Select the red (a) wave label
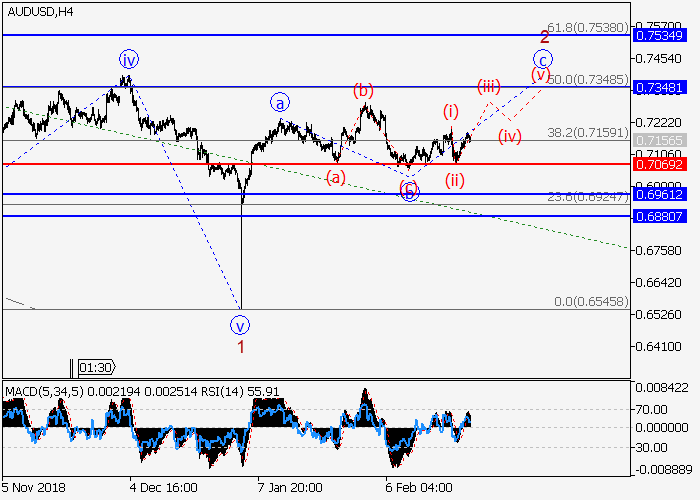 [336, 177]
